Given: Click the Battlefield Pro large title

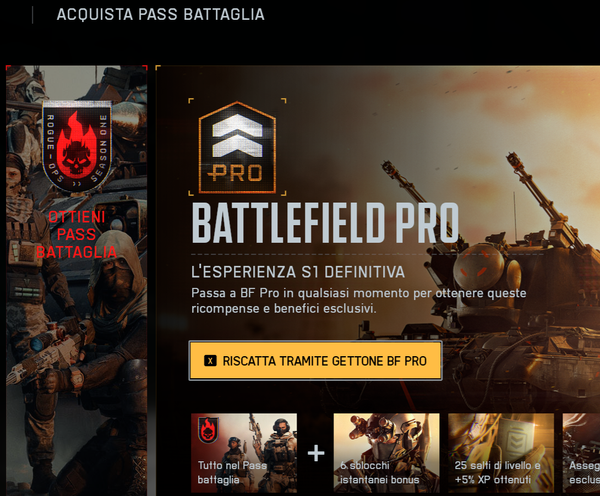Looking at the screenshot, I should 325,224.
